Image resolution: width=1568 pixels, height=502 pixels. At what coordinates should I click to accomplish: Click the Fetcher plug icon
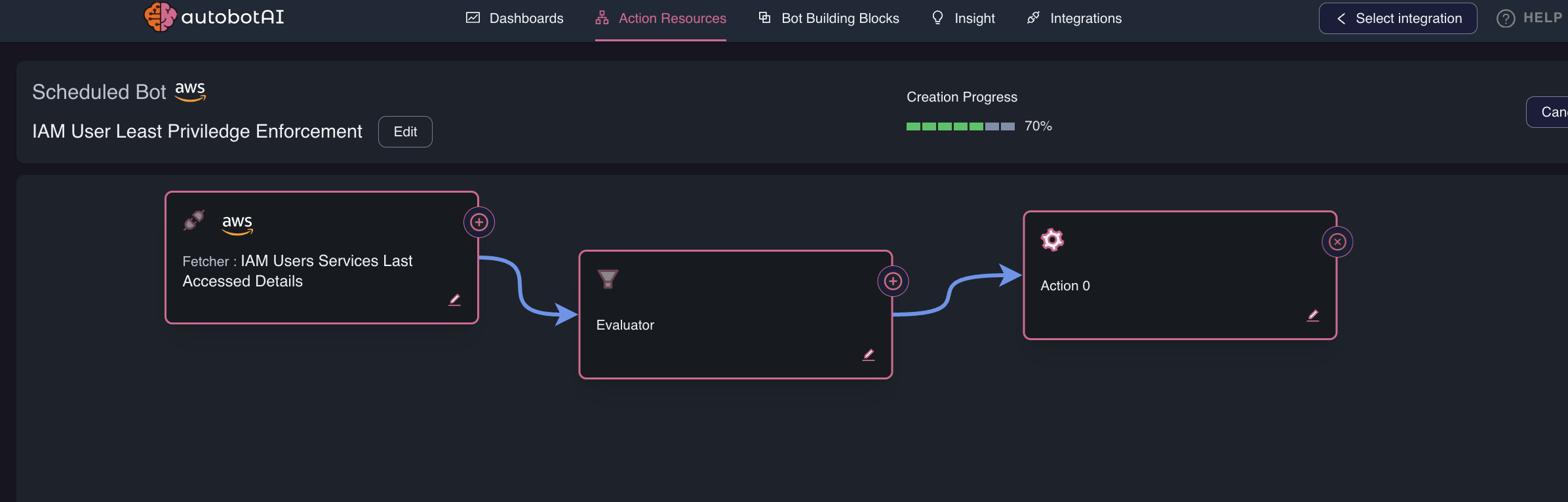[194, 220]
